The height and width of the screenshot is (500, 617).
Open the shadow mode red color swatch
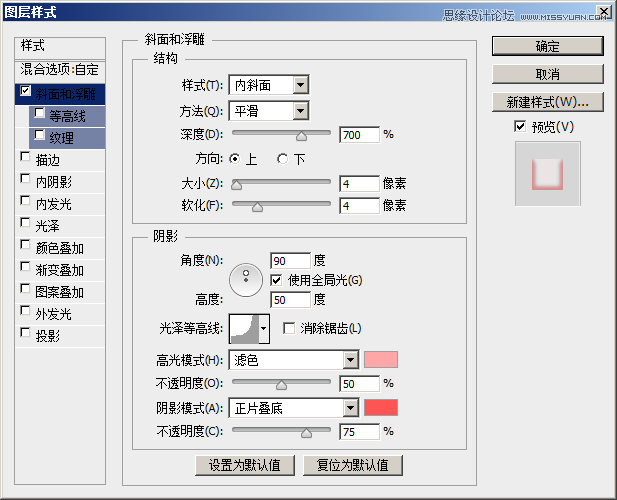click(x=381, y=408)
